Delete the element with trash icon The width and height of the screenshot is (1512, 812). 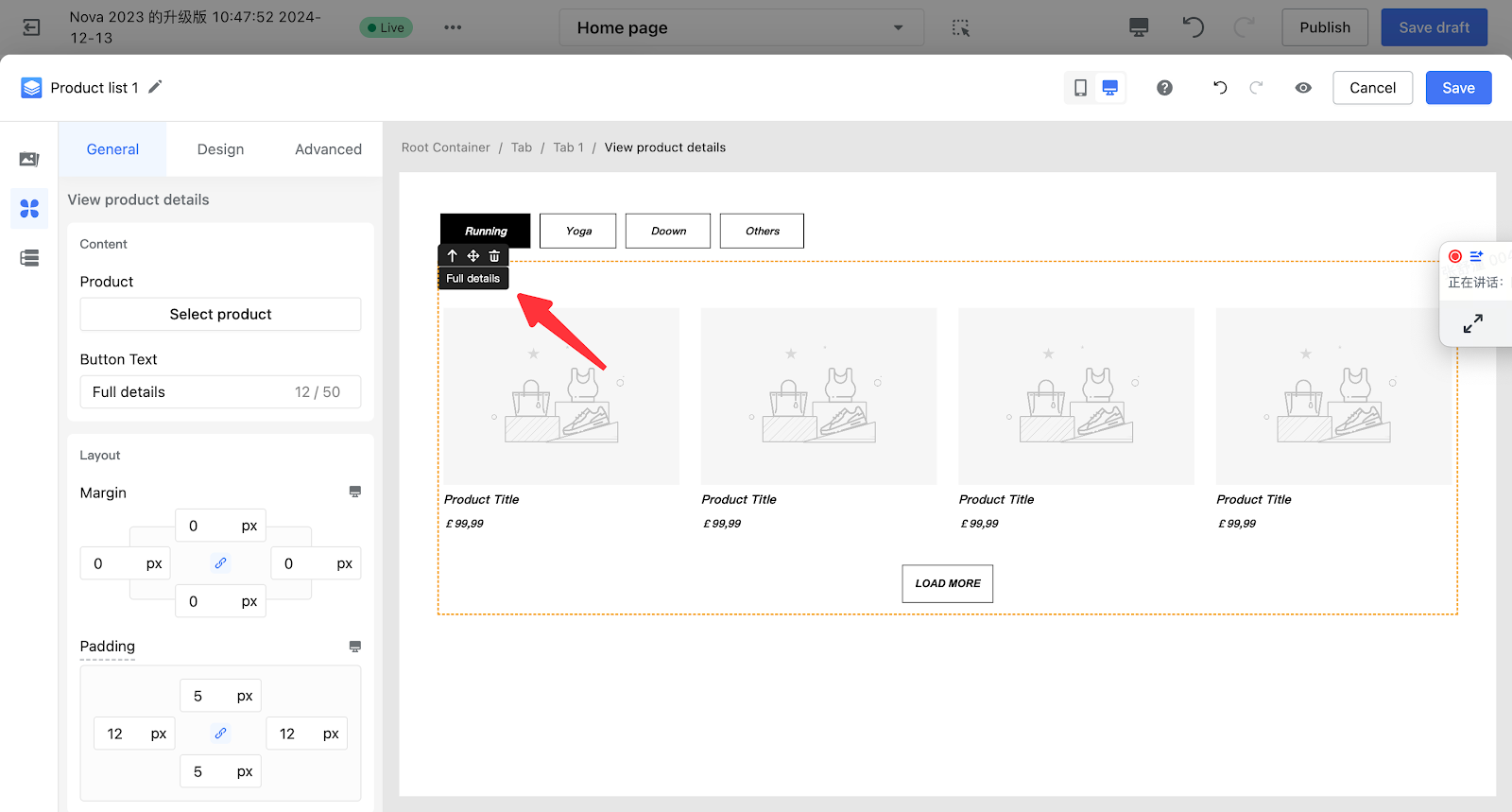click(494, 256)
